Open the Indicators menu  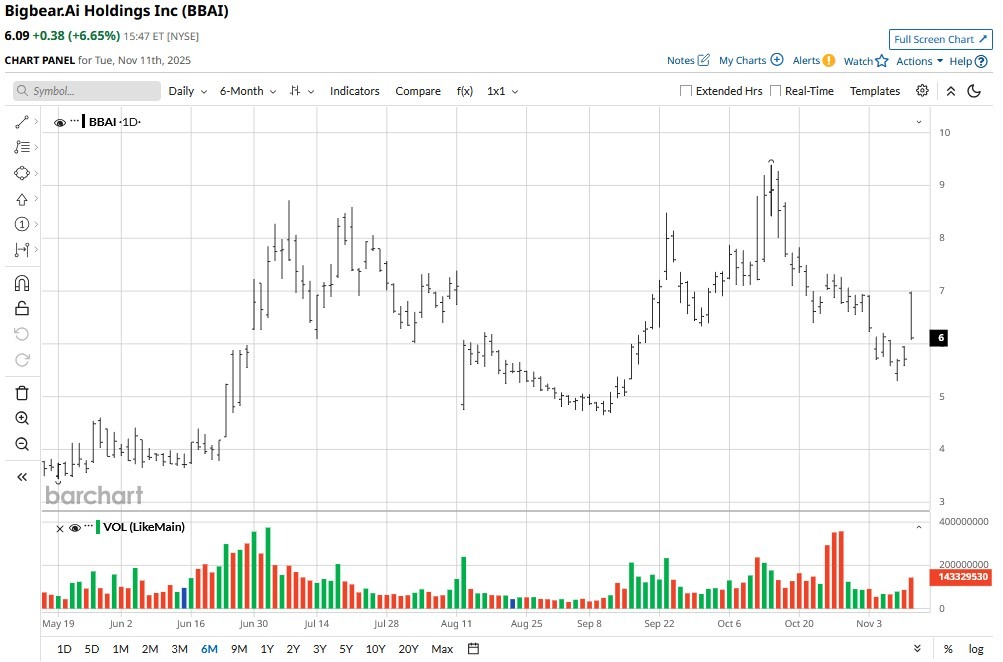[354, 91]
